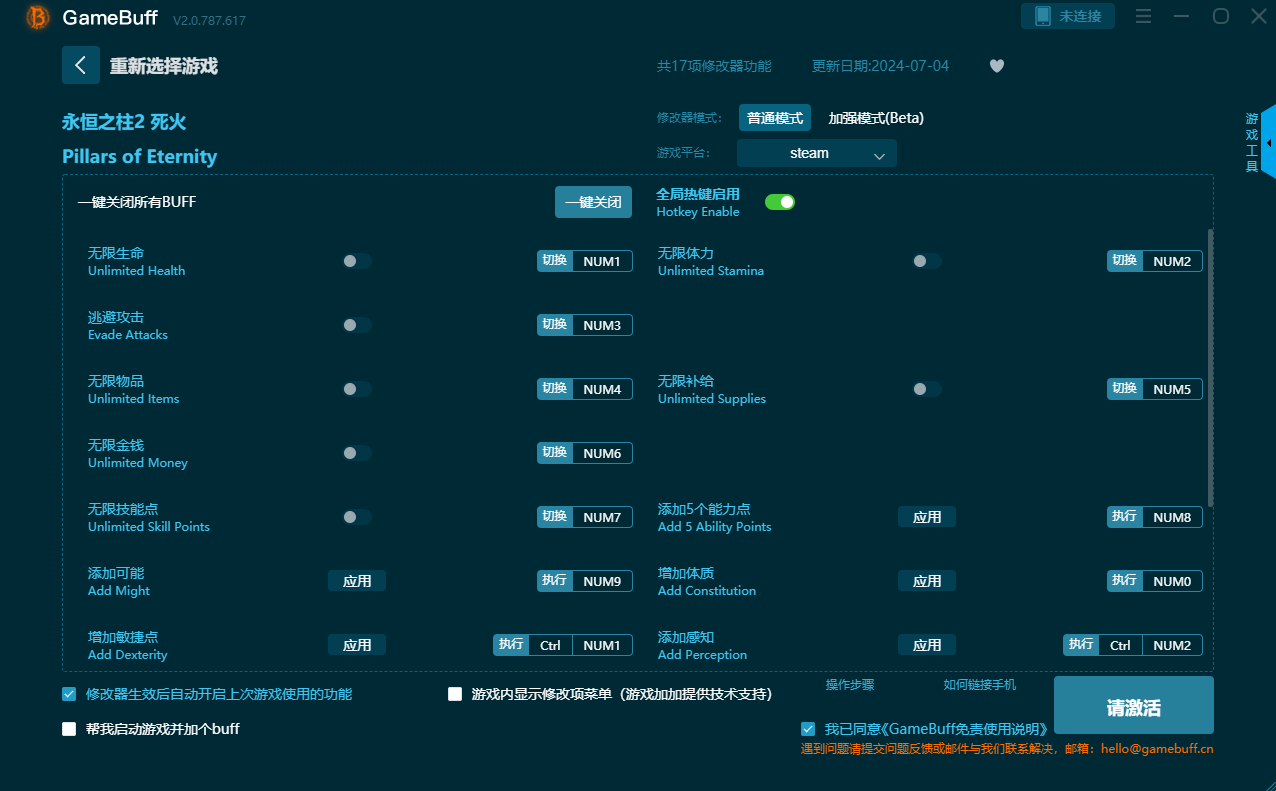Click the 执行 label for Add Might
This screenshot has width=1276, height=791.
click(555, 581)
